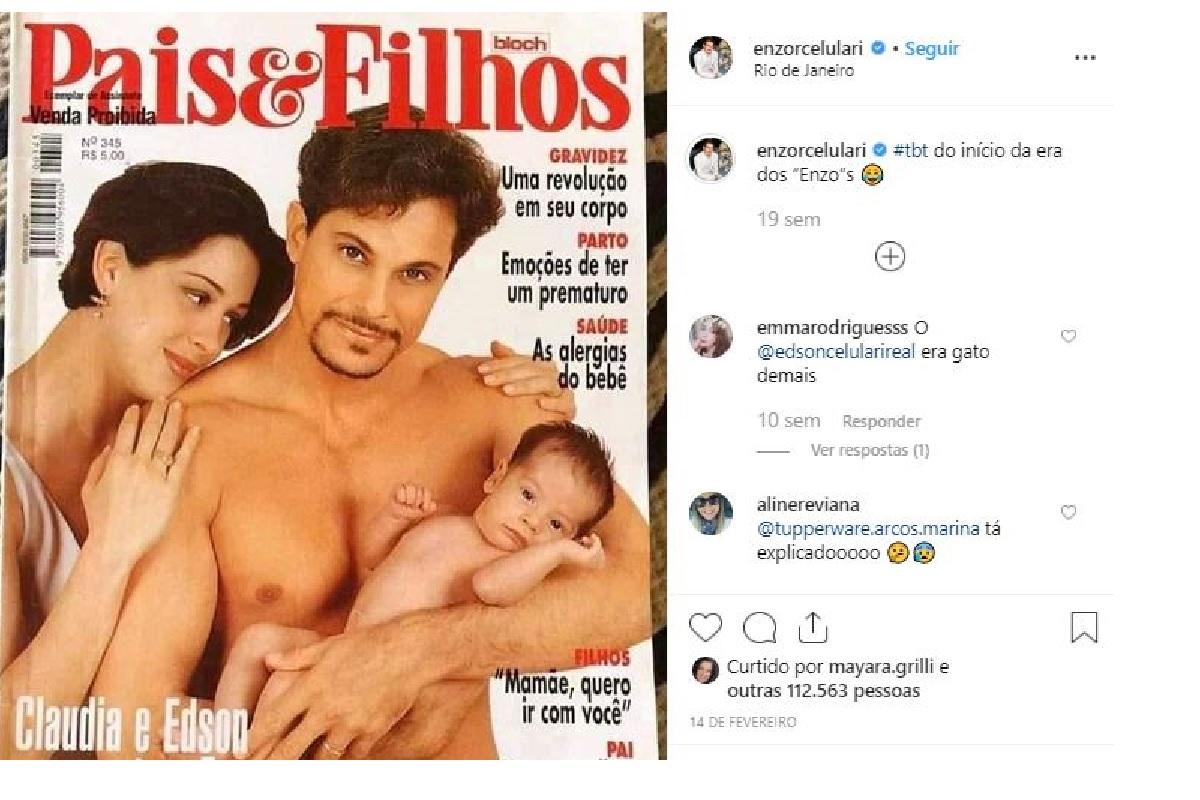The height and width of the screenshot is (800, 1200).
Task: Save the post with the bookmark icon
Action: coord(1084,628)
